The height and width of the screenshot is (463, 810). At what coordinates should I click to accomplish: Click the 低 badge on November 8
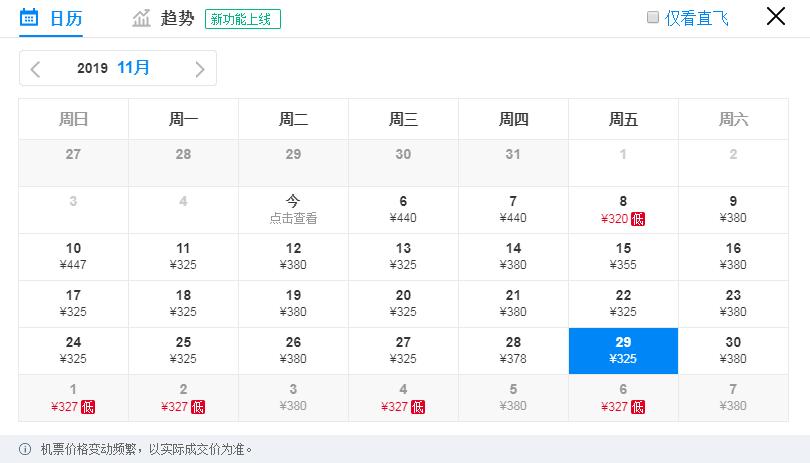637,219
